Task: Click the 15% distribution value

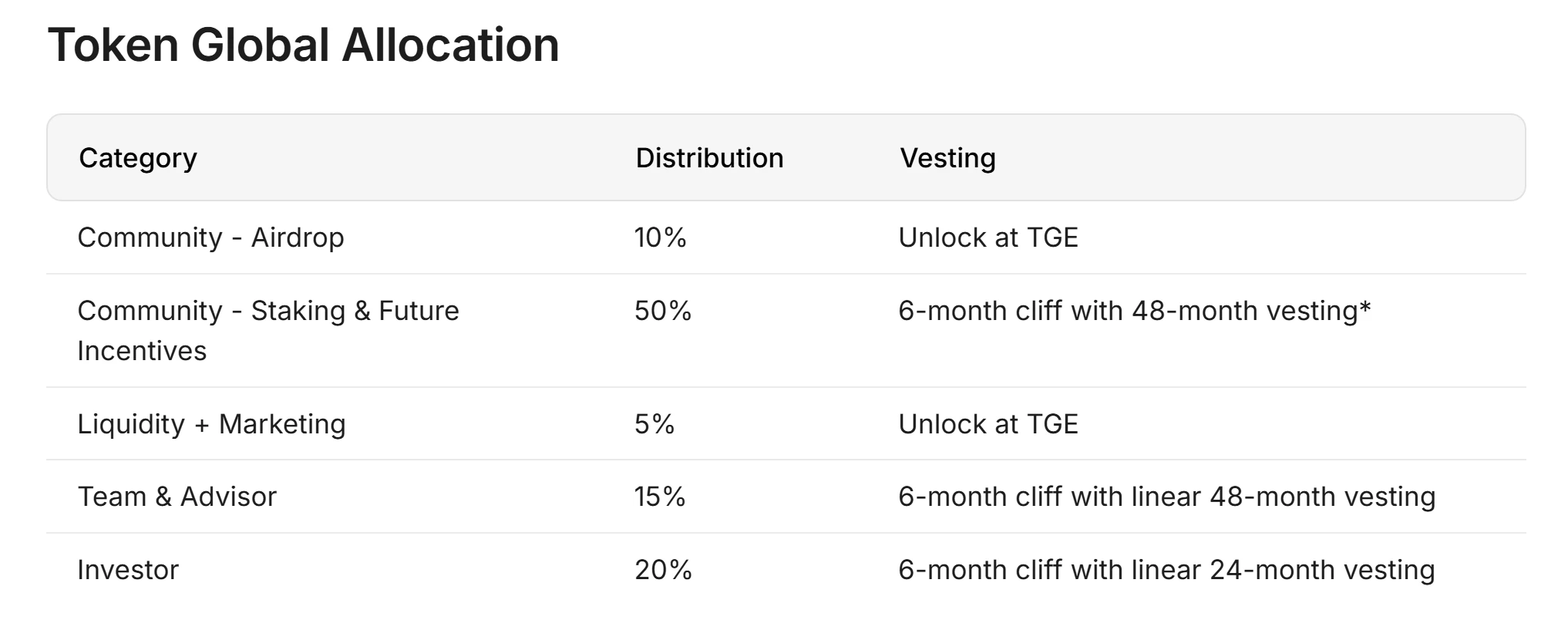Action: pos(660,497)
